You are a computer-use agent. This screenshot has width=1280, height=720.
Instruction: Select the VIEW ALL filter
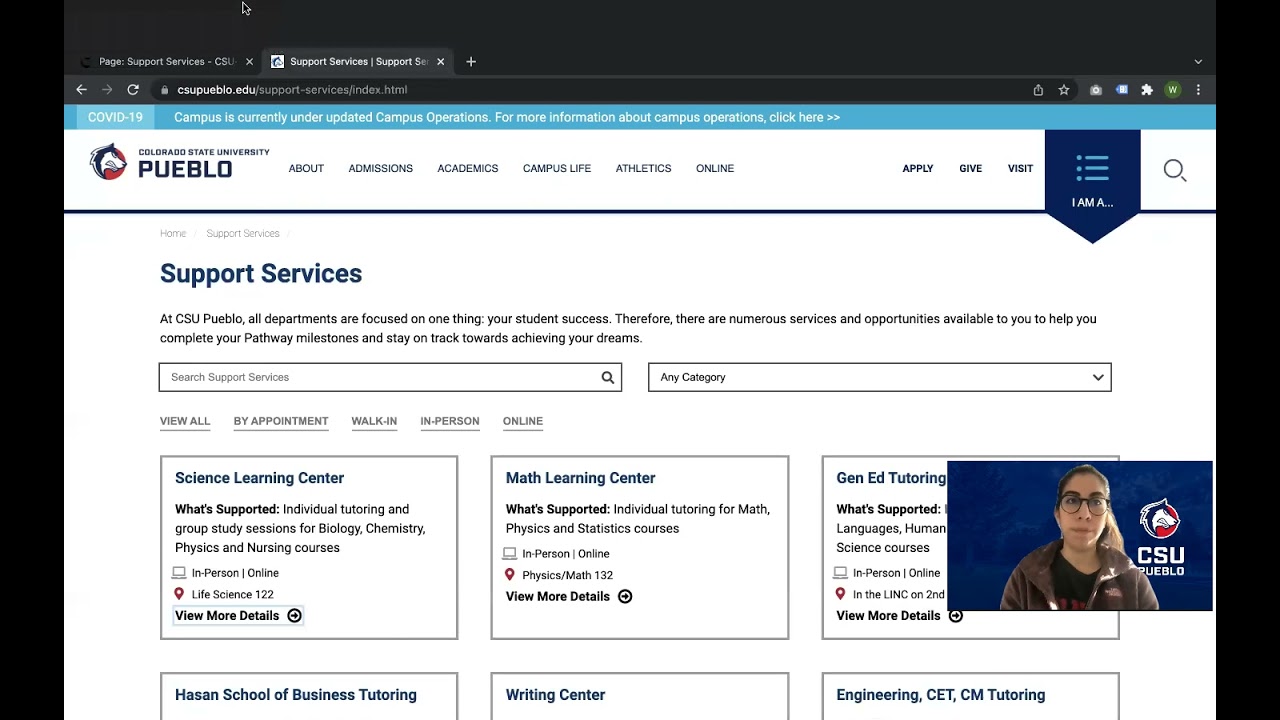[x=185, y=421]
